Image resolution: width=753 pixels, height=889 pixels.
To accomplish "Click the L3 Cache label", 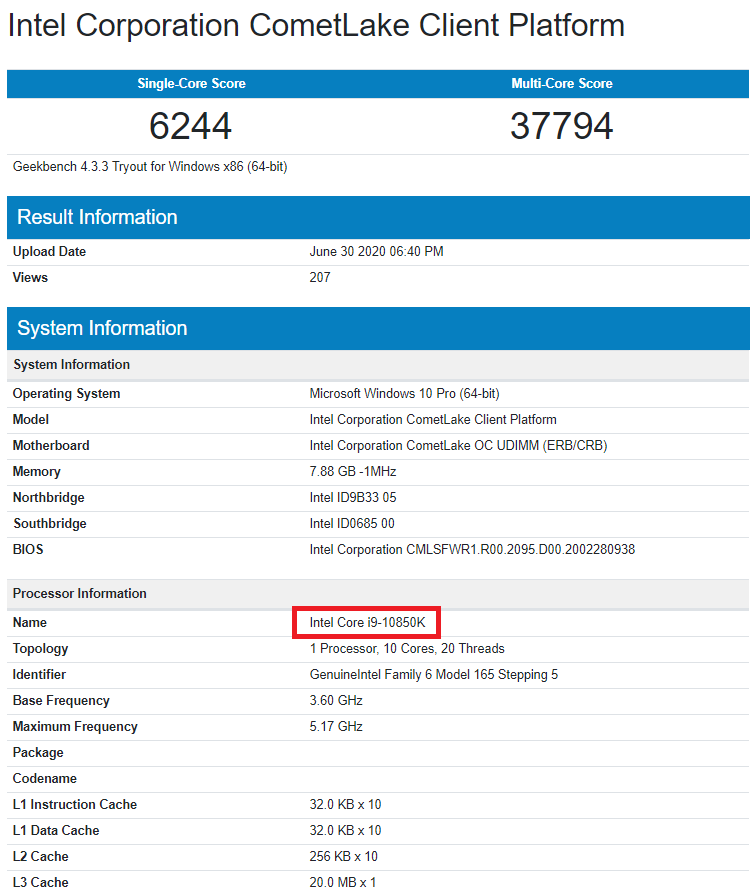I will 41,882.
